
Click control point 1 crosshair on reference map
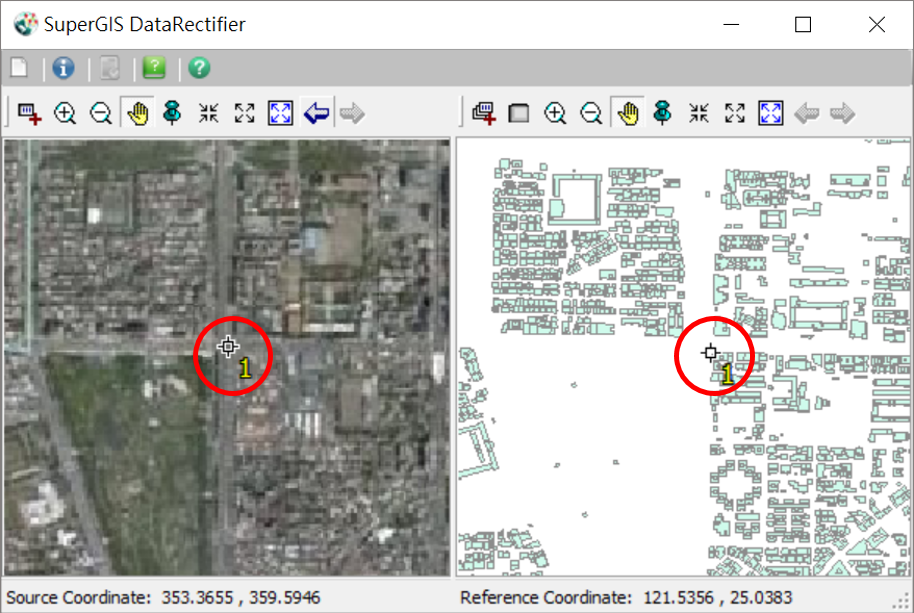[x=710, y=352]
